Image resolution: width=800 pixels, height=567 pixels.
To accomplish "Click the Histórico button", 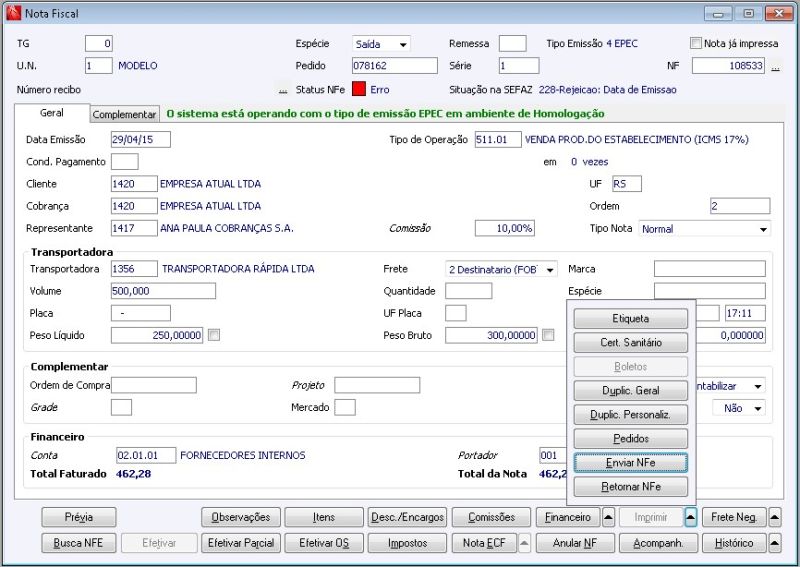I will click(x=734, y=543).
